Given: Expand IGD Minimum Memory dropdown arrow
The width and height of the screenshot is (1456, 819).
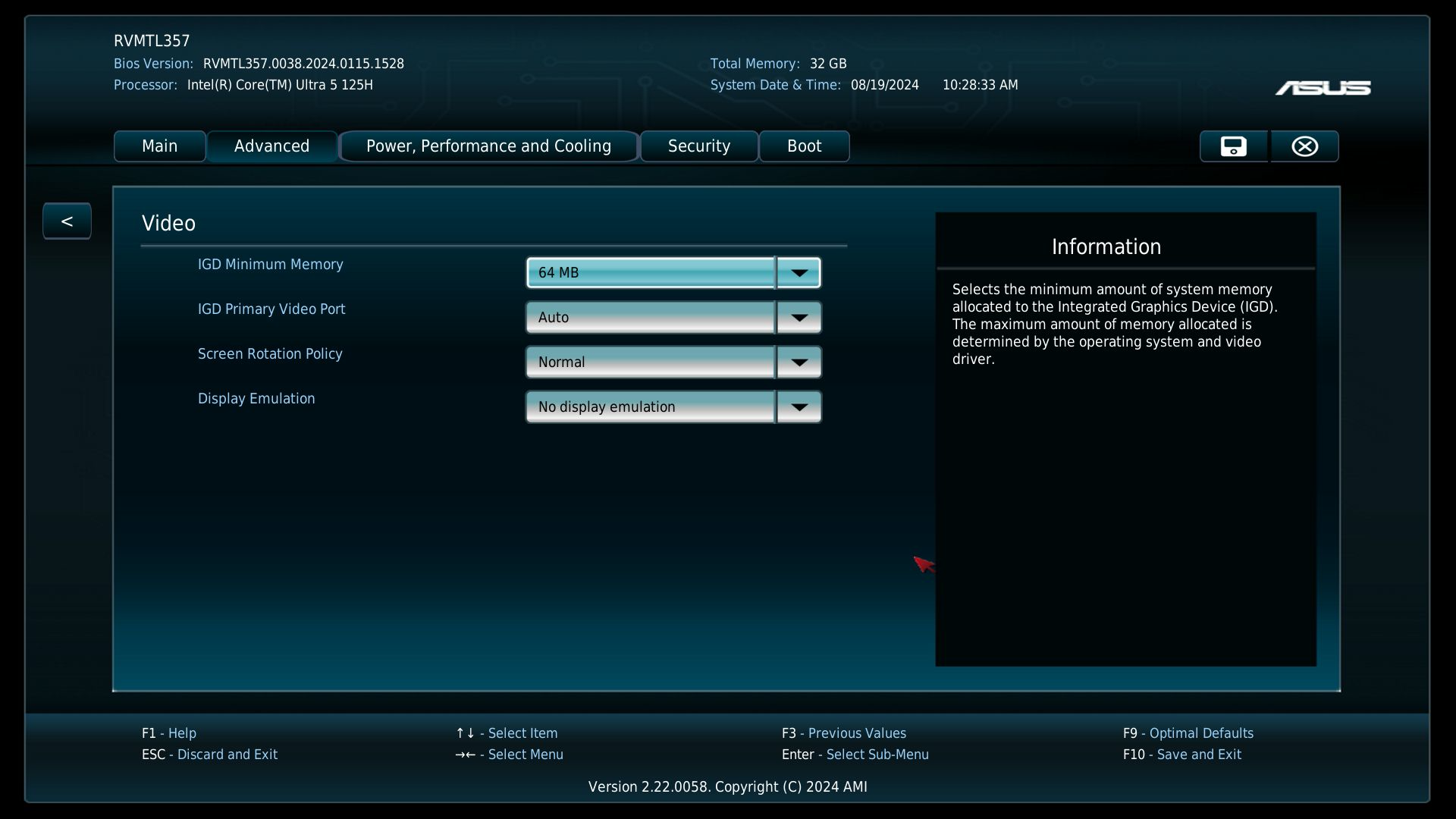Looking at the screenshot, I should click(799, 273).
